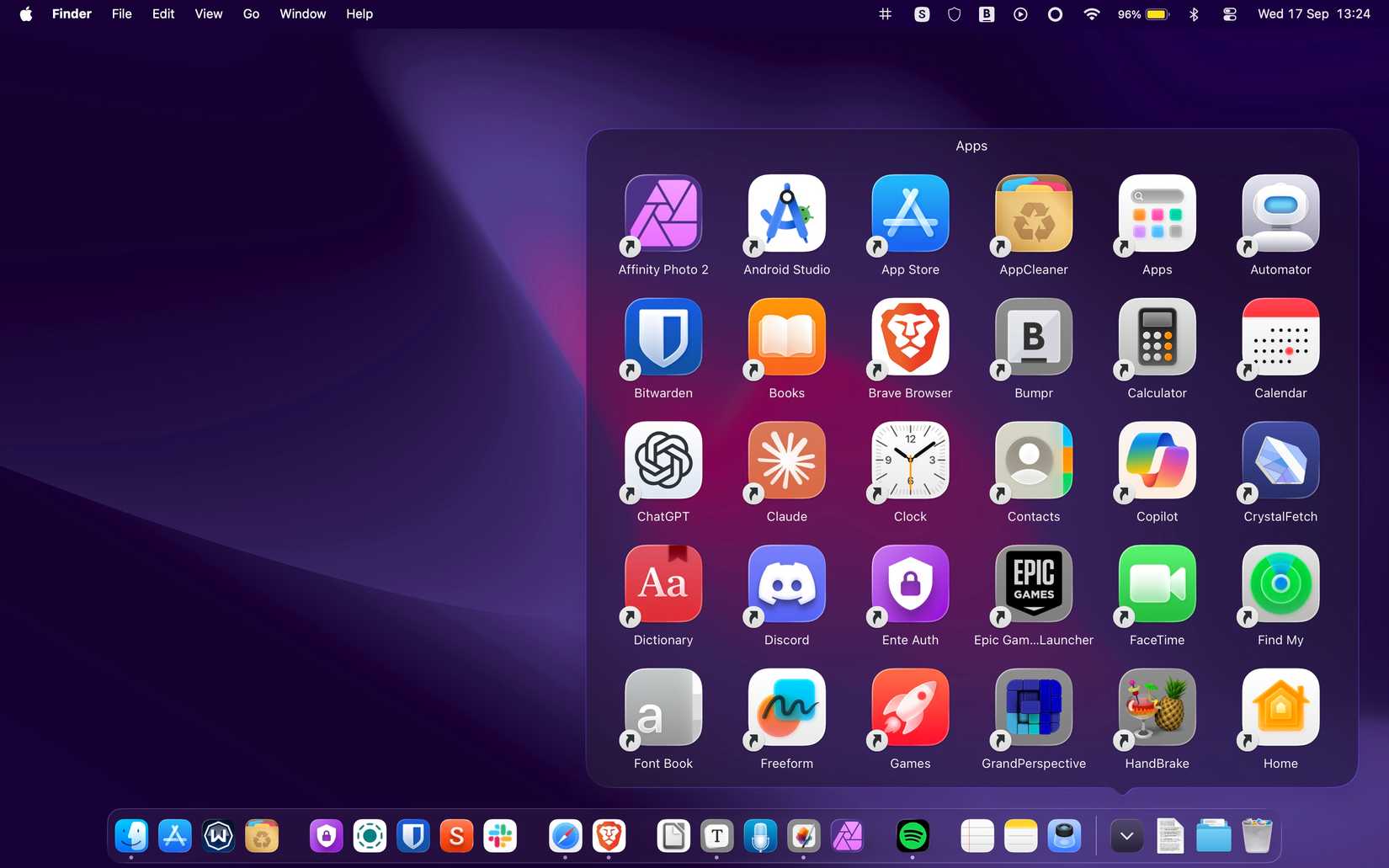This screenshot has height=868, width=1389.
Task: Open App Store from the Apps grid
Action: click(x=910, y=213)
